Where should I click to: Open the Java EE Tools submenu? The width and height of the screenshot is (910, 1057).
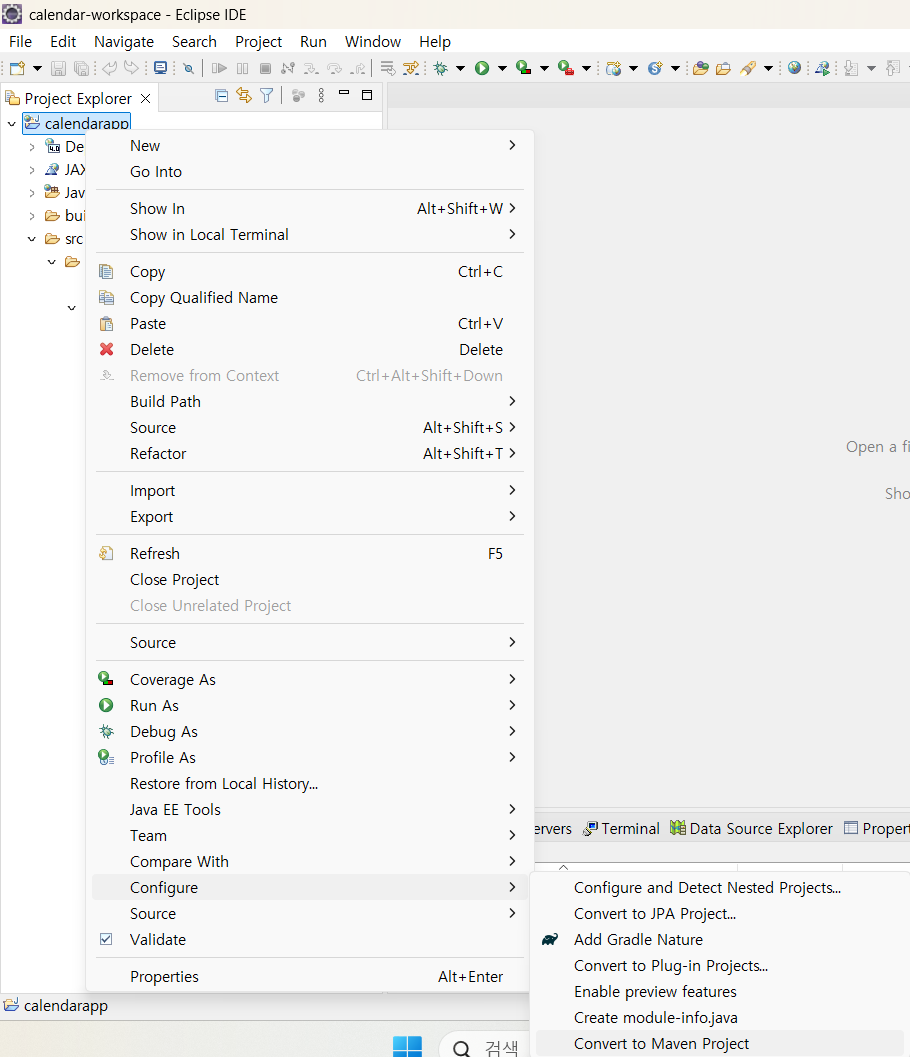309,810
